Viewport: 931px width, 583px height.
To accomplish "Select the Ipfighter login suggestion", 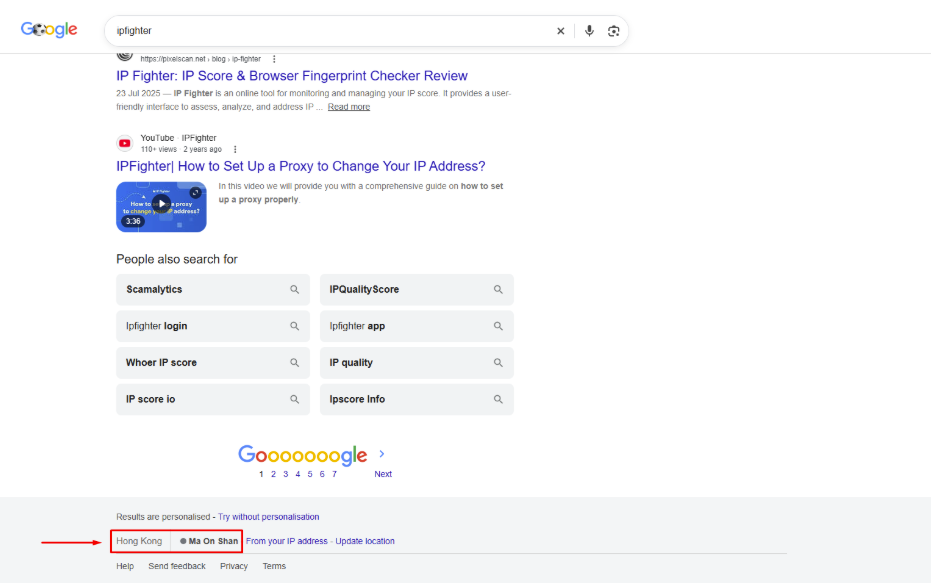I will tap(213, 326).
